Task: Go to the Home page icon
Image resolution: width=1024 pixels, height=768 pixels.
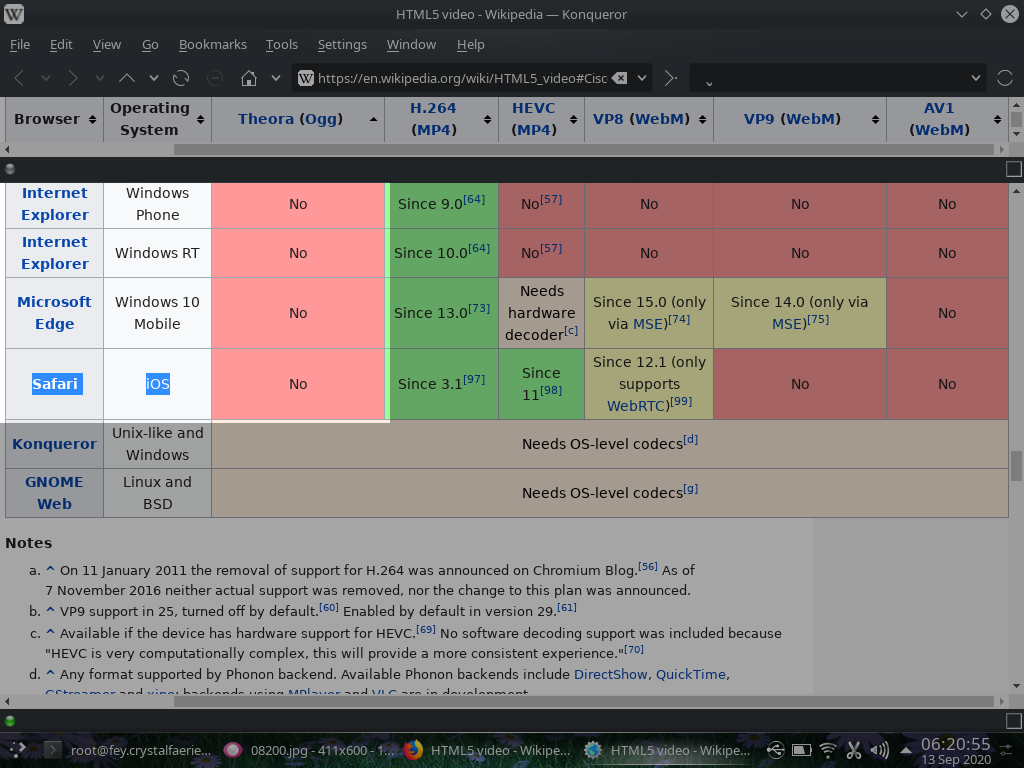Action: point(249,78)
